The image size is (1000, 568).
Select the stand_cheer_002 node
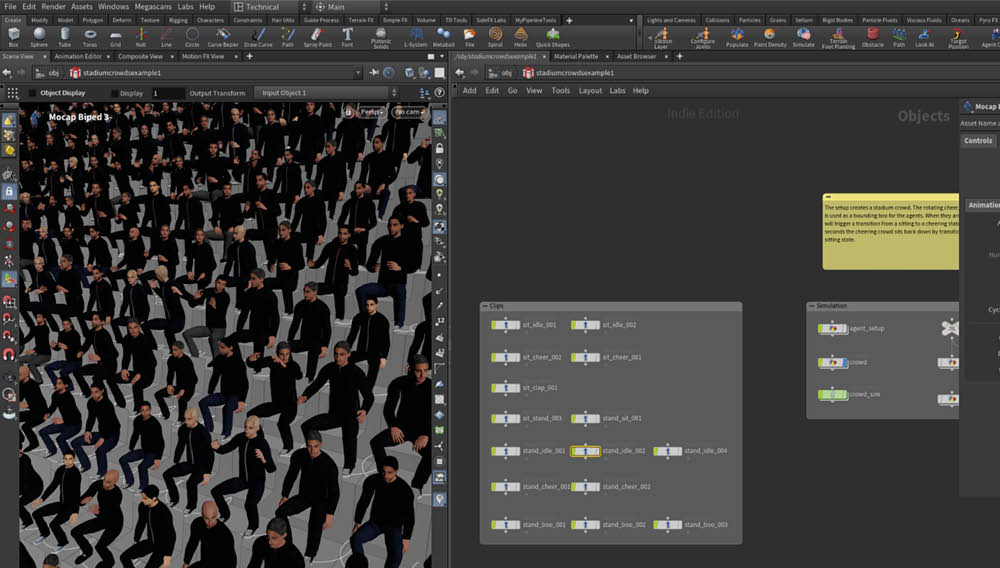point(586,487)
